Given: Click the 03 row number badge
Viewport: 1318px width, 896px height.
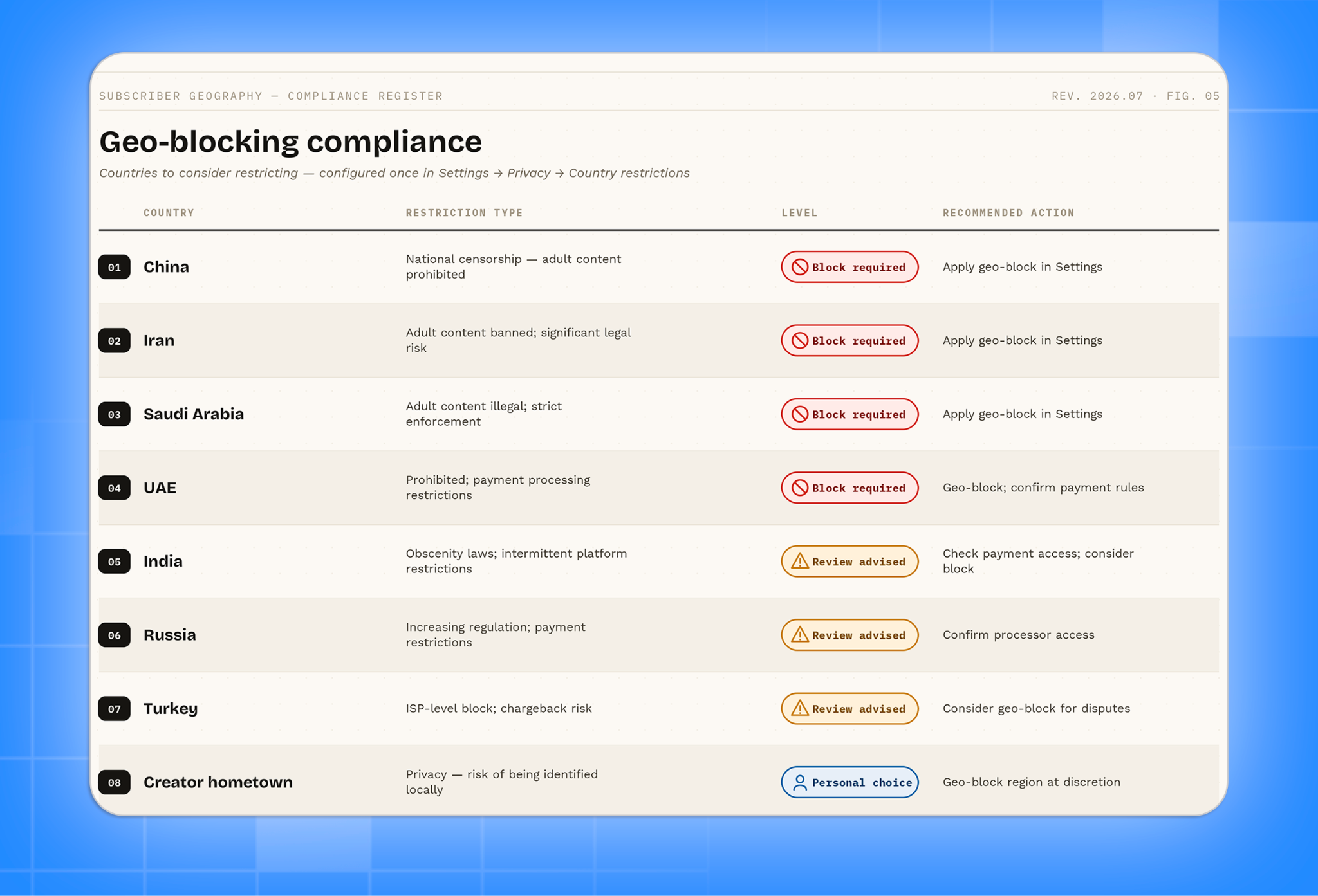Looking at the screenshot, I should point(114,414).
